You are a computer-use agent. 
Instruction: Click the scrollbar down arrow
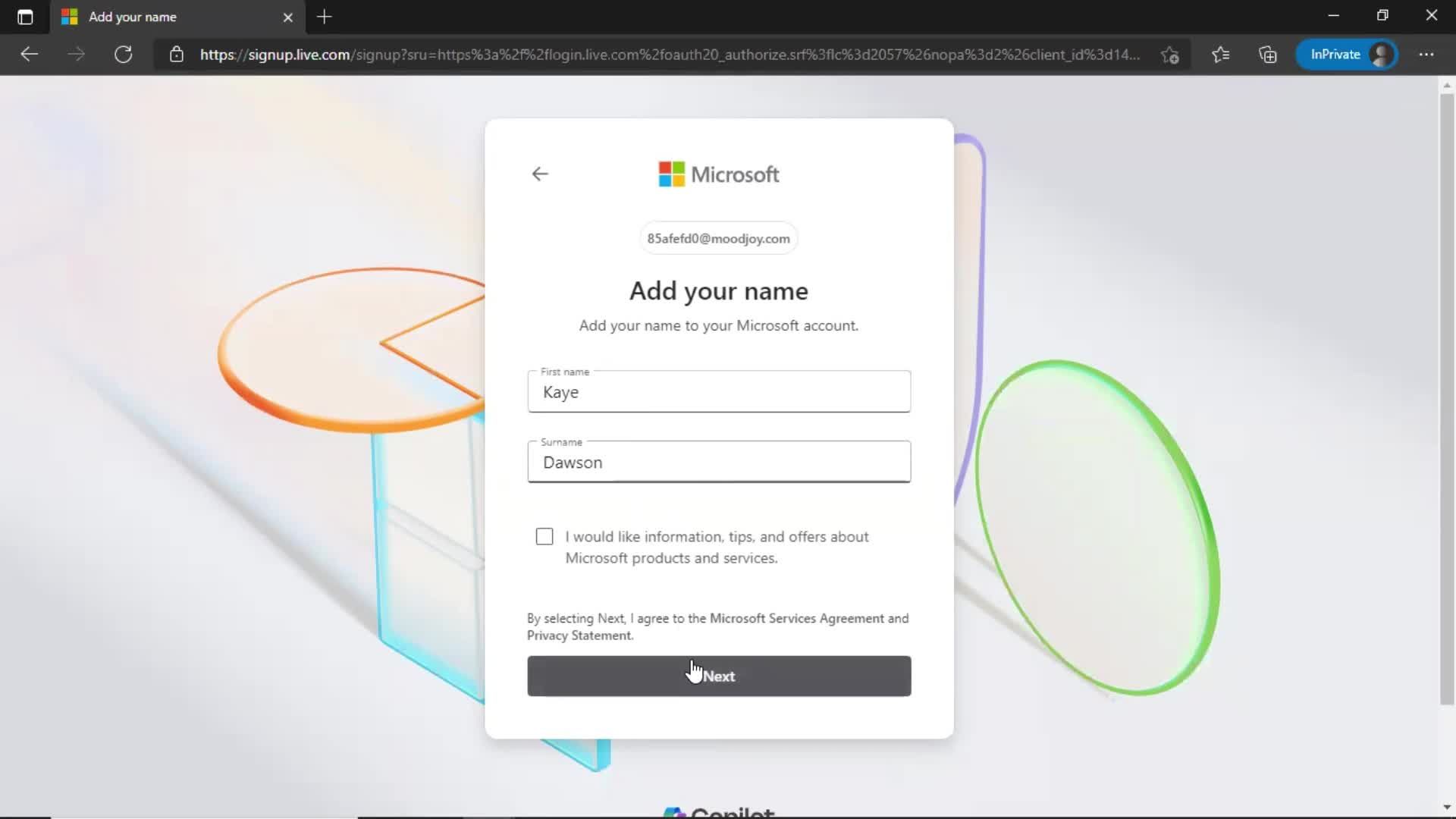pyautogui.click(x=1447, y=808)
